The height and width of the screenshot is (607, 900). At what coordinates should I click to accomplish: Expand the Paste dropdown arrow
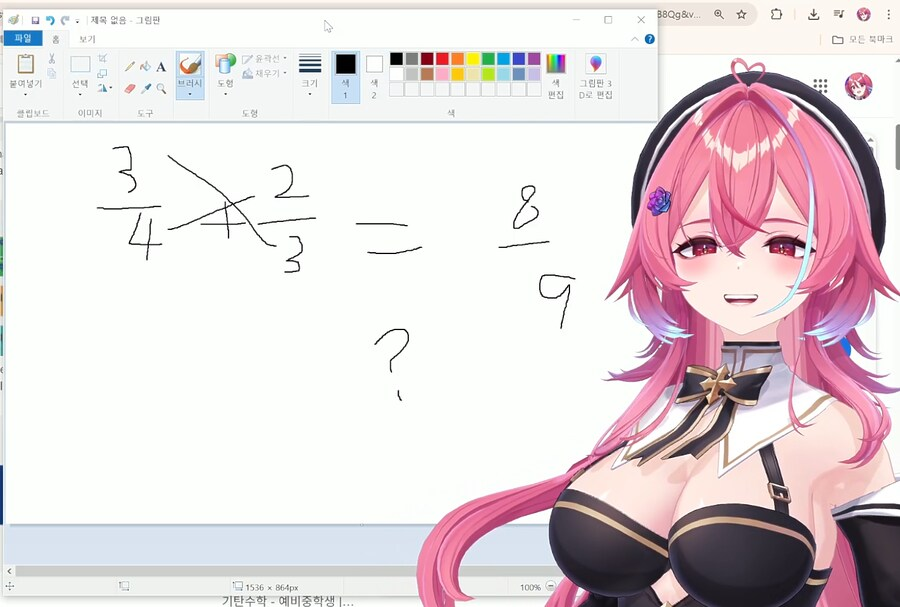25,94
